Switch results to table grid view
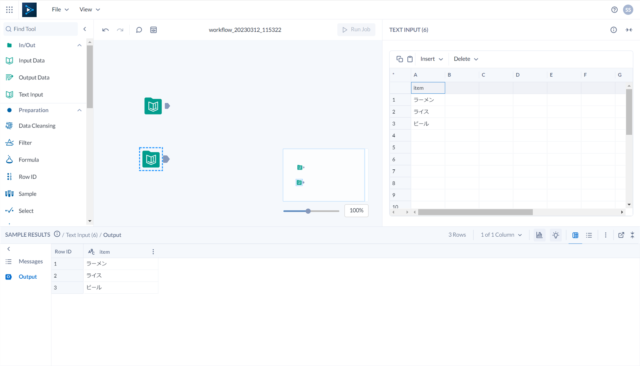The width and height of the screenshot is (640, 366). 575,235
